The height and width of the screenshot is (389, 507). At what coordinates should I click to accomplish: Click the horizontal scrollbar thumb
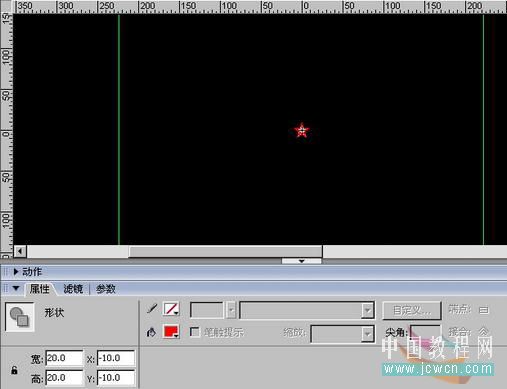point(225,251)
